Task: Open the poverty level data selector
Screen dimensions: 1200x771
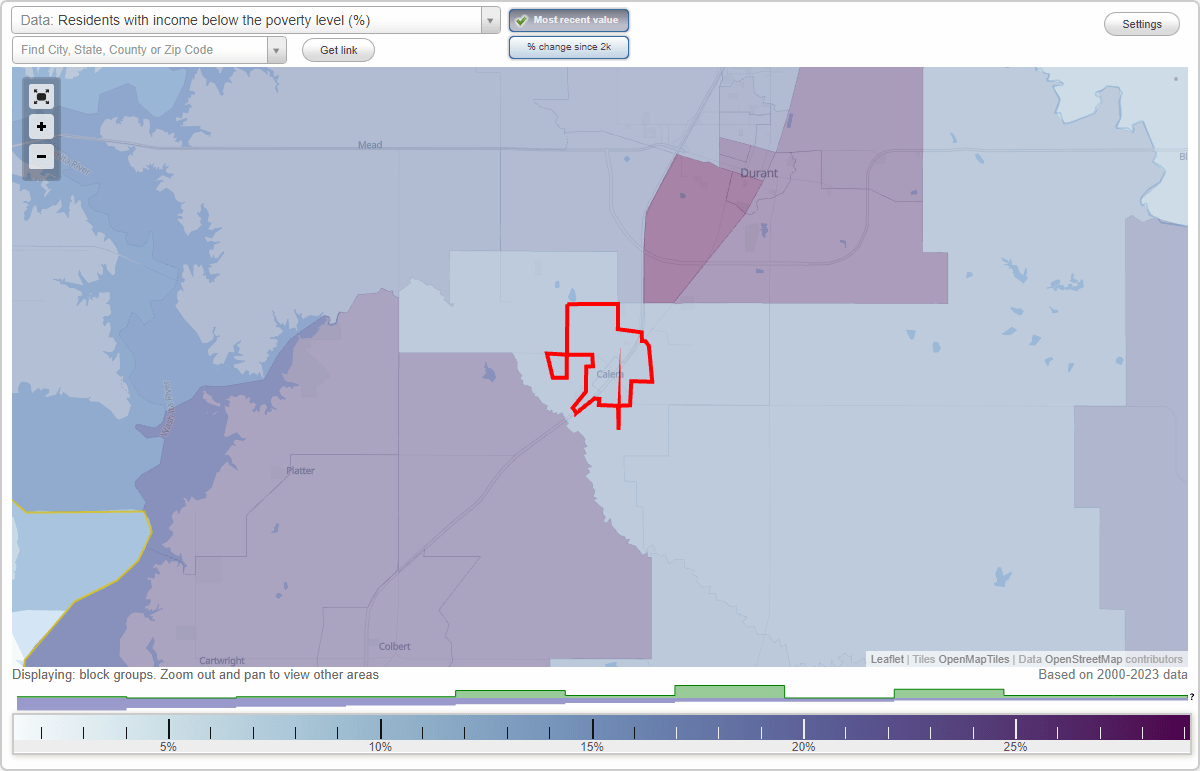Action: 250,19
